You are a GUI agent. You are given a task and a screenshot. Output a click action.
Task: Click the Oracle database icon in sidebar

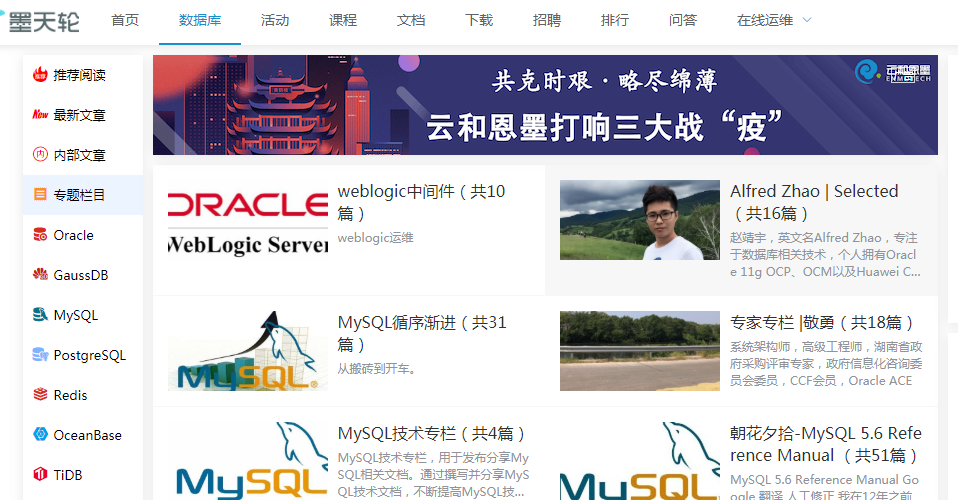click(x=40, y=235)
